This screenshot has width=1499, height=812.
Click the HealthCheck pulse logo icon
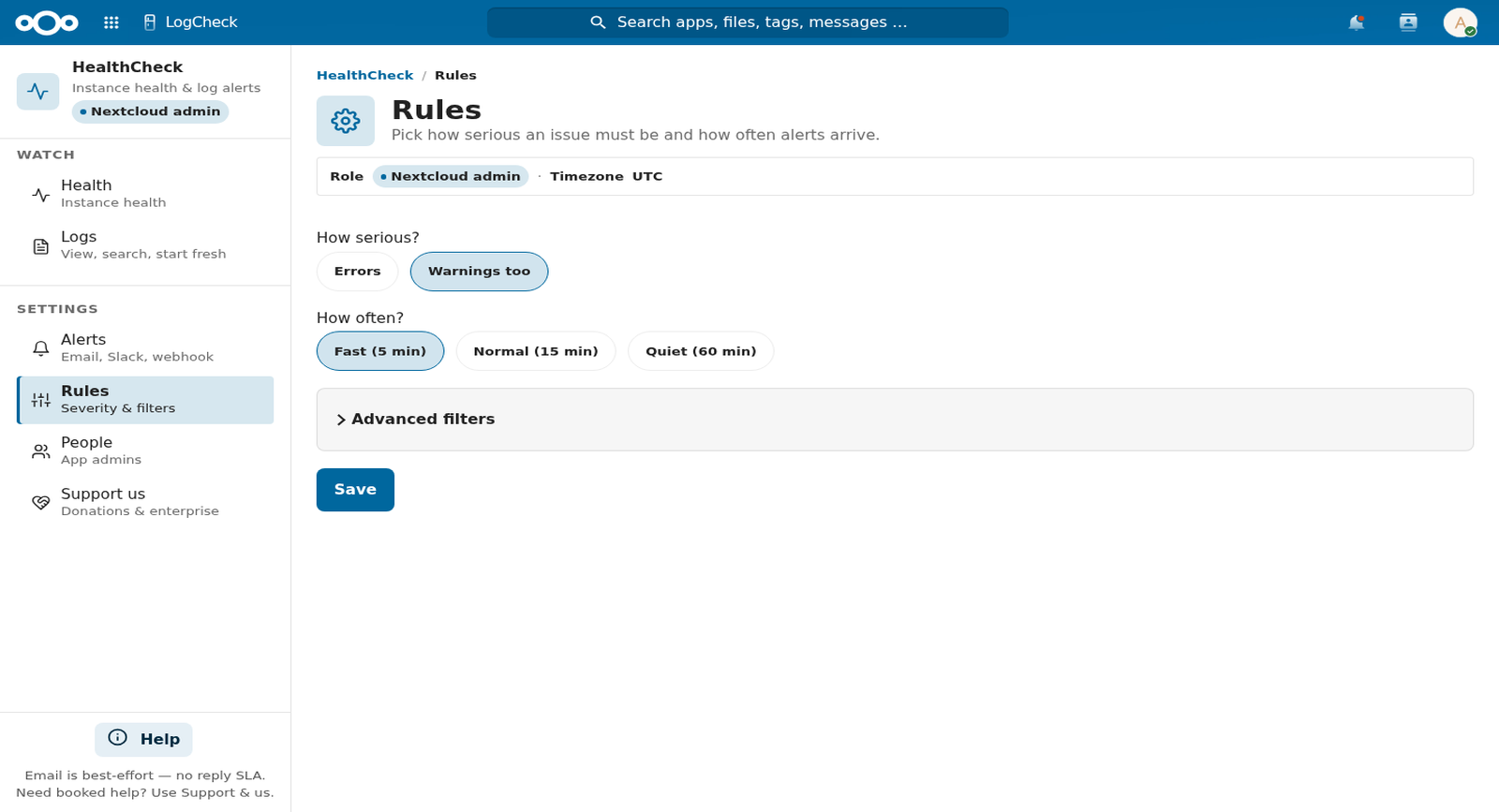pyautogui.click(x=38, y=91)
